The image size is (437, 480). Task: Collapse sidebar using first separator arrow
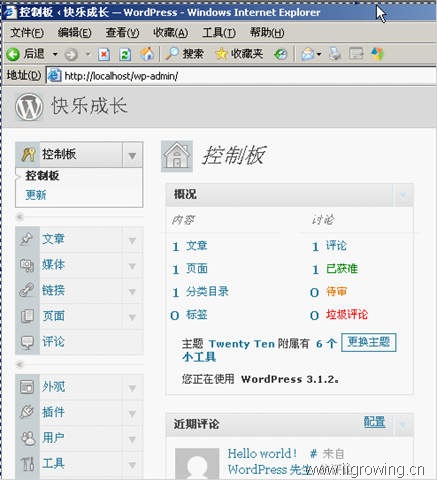coord(20,217)
